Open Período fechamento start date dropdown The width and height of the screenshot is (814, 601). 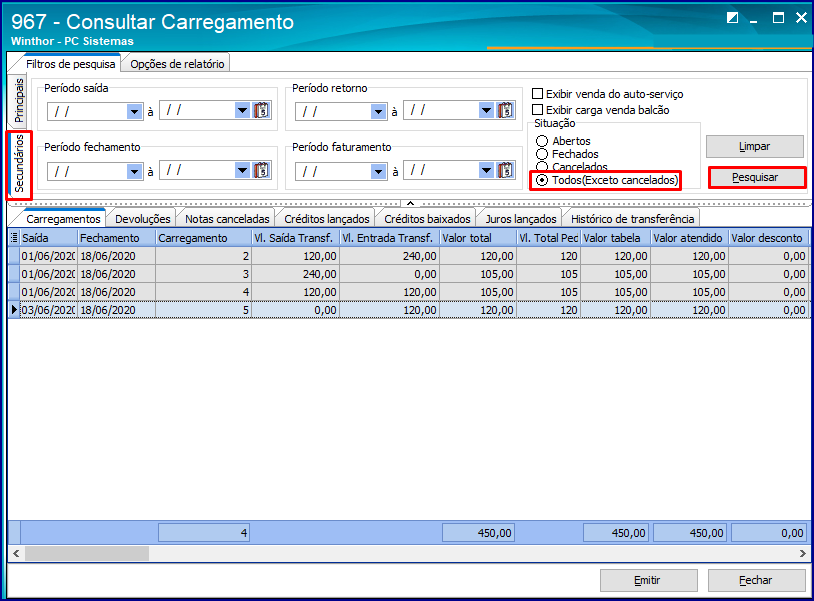[134, 172]
